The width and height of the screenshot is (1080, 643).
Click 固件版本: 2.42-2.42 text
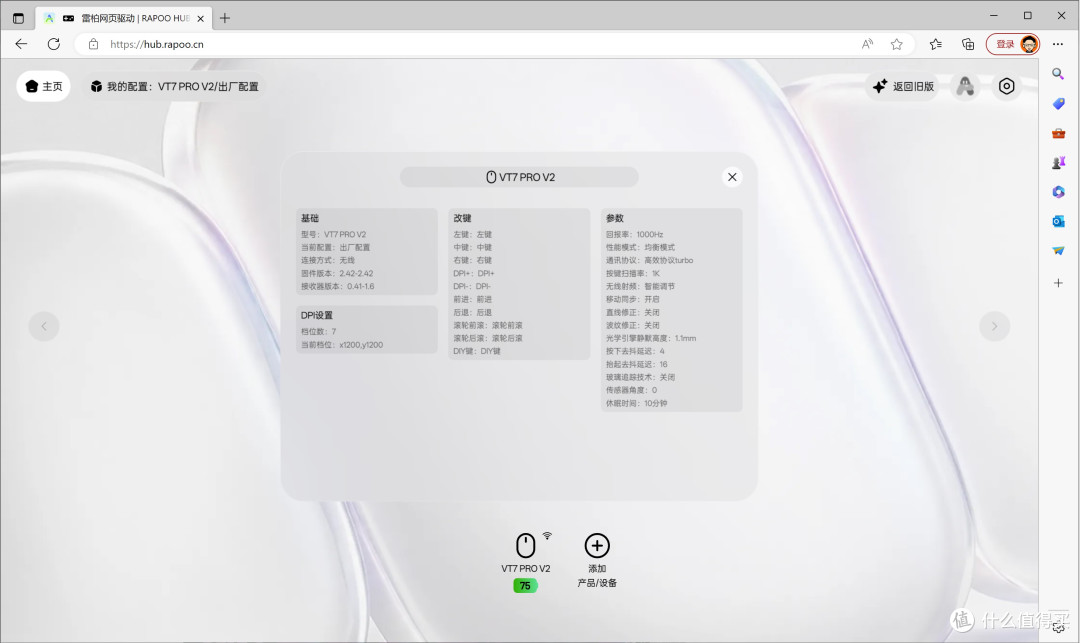click(x=337, y=273)
